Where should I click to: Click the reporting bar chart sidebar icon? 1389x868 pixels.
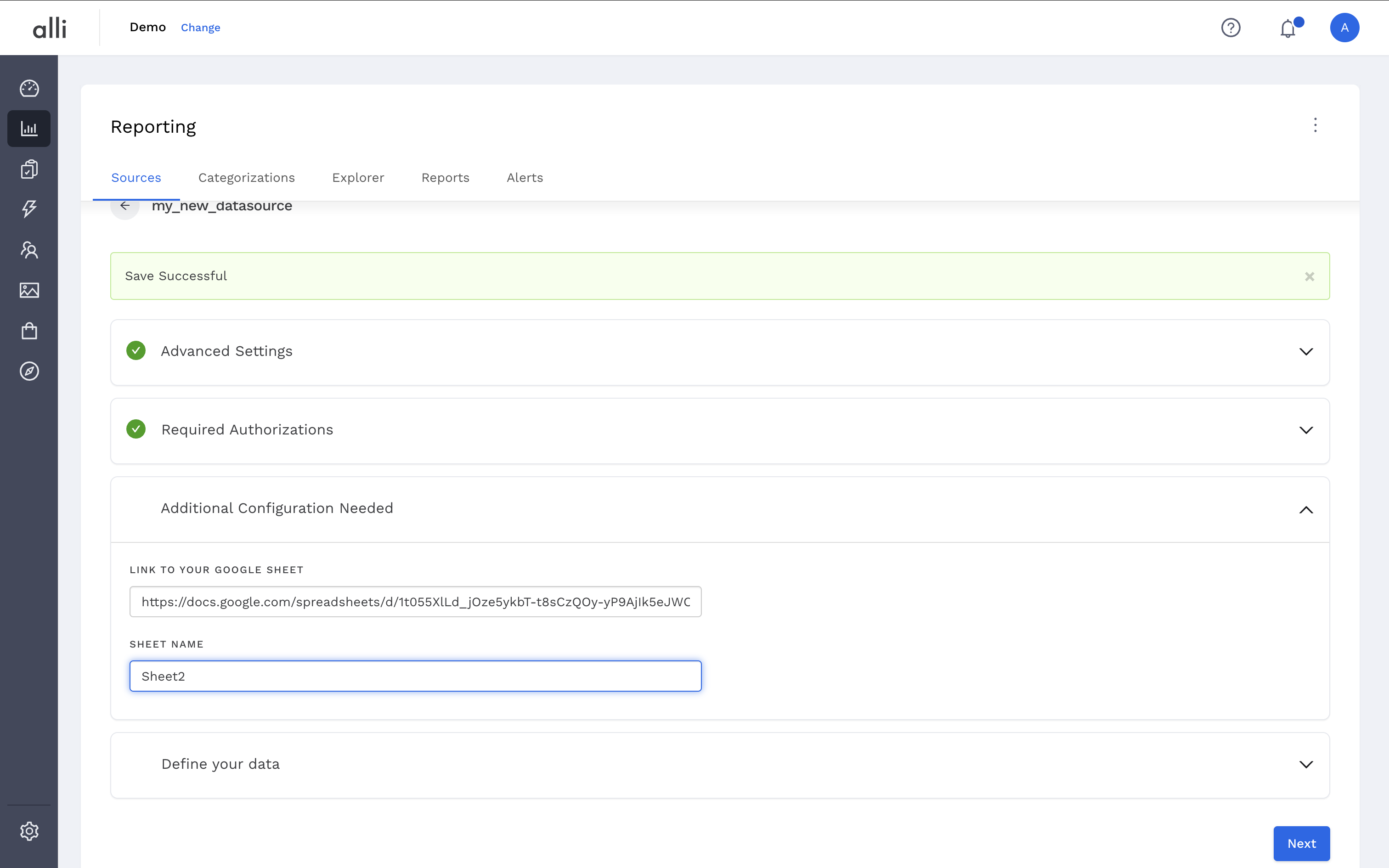(x=29, y=129)
